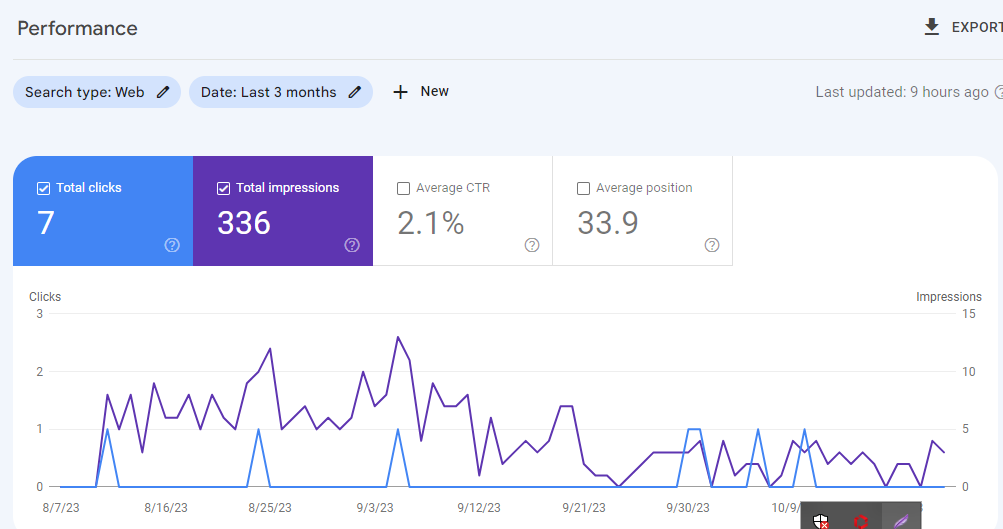The image size is (1003, 529).
Task: Uncheck the Total clicks checkbox
Action: (43, 188)
